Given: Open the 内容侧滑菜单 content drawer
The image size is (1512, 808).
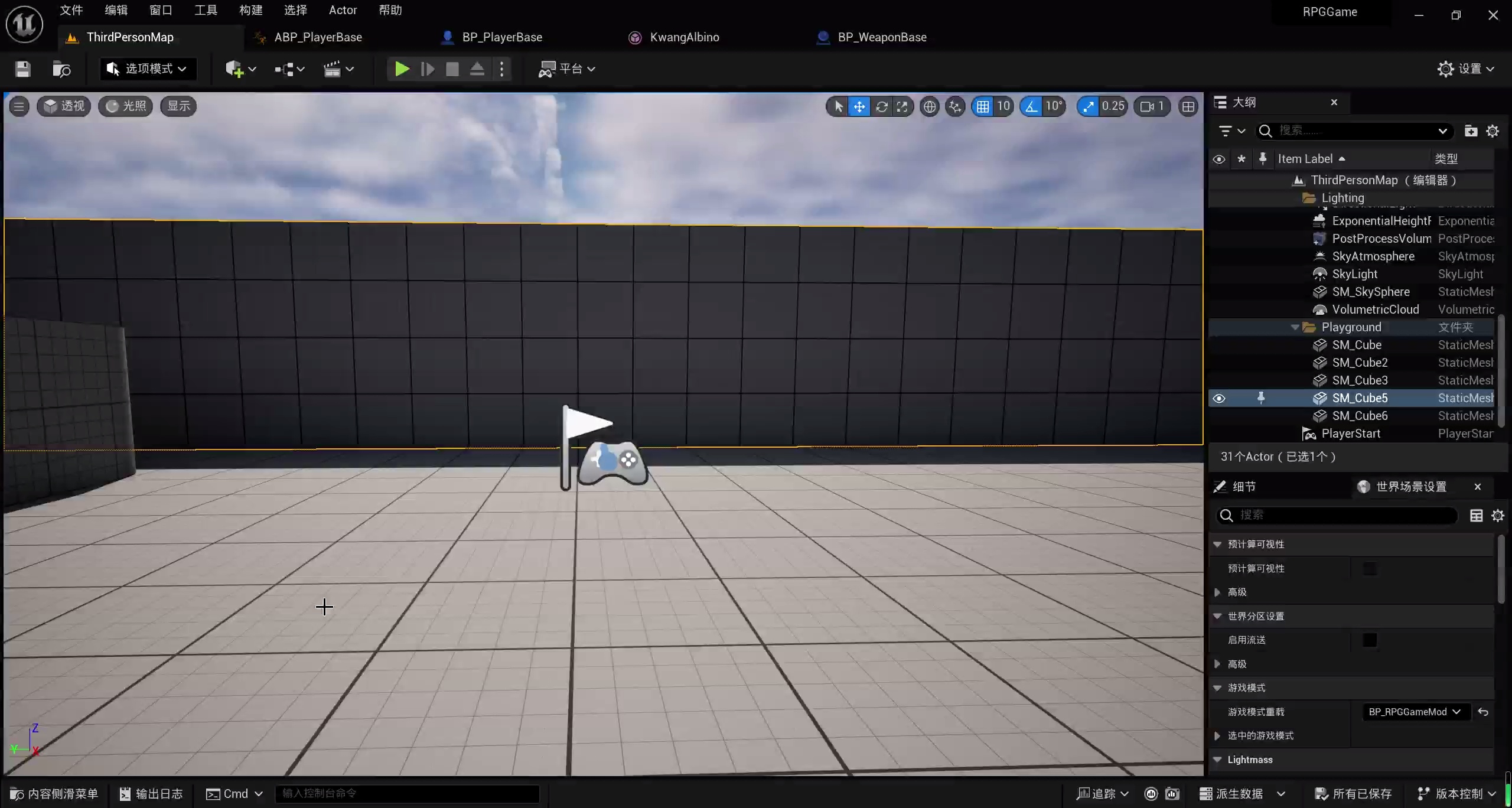Looking at the screenshot, I should 54,794.
